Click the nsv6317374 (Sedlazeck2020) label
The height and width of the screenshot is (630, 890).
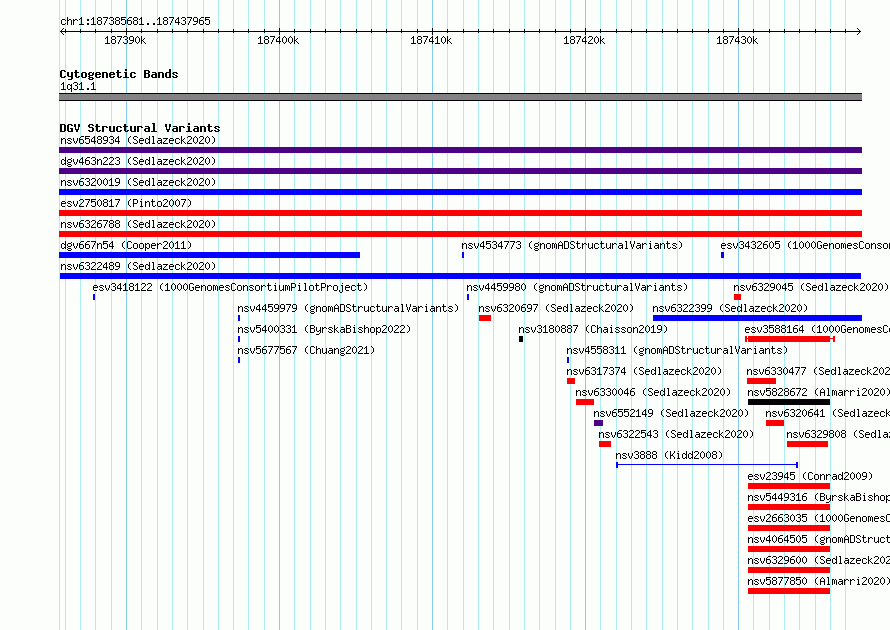coord(644,371)
